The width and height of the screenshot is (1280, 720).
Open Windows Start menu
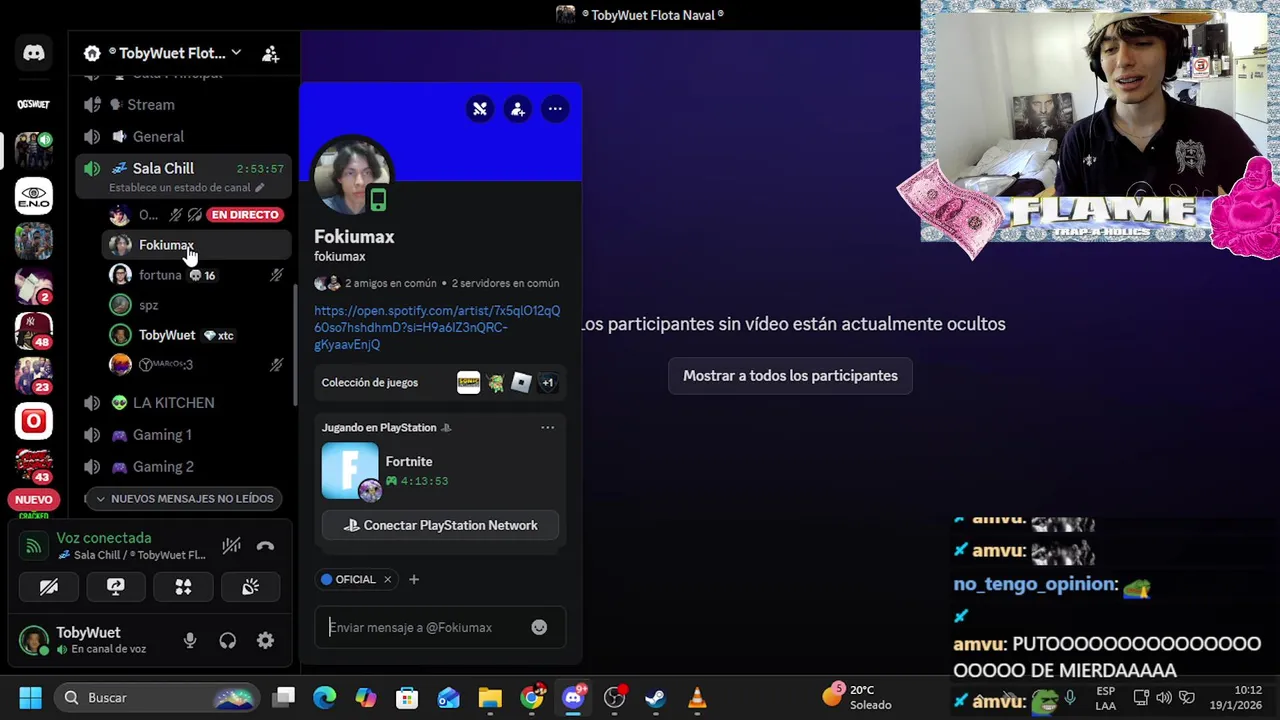30,697
